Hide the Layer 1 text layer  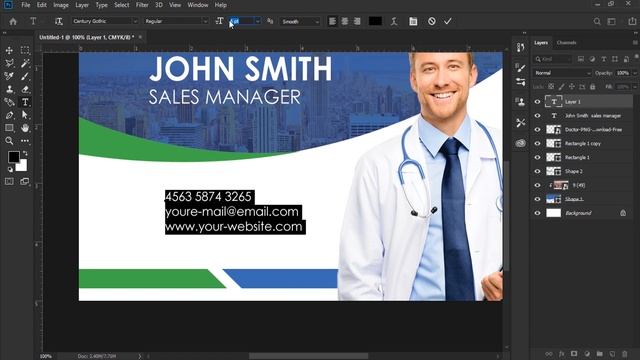click(x=537, y=102)
